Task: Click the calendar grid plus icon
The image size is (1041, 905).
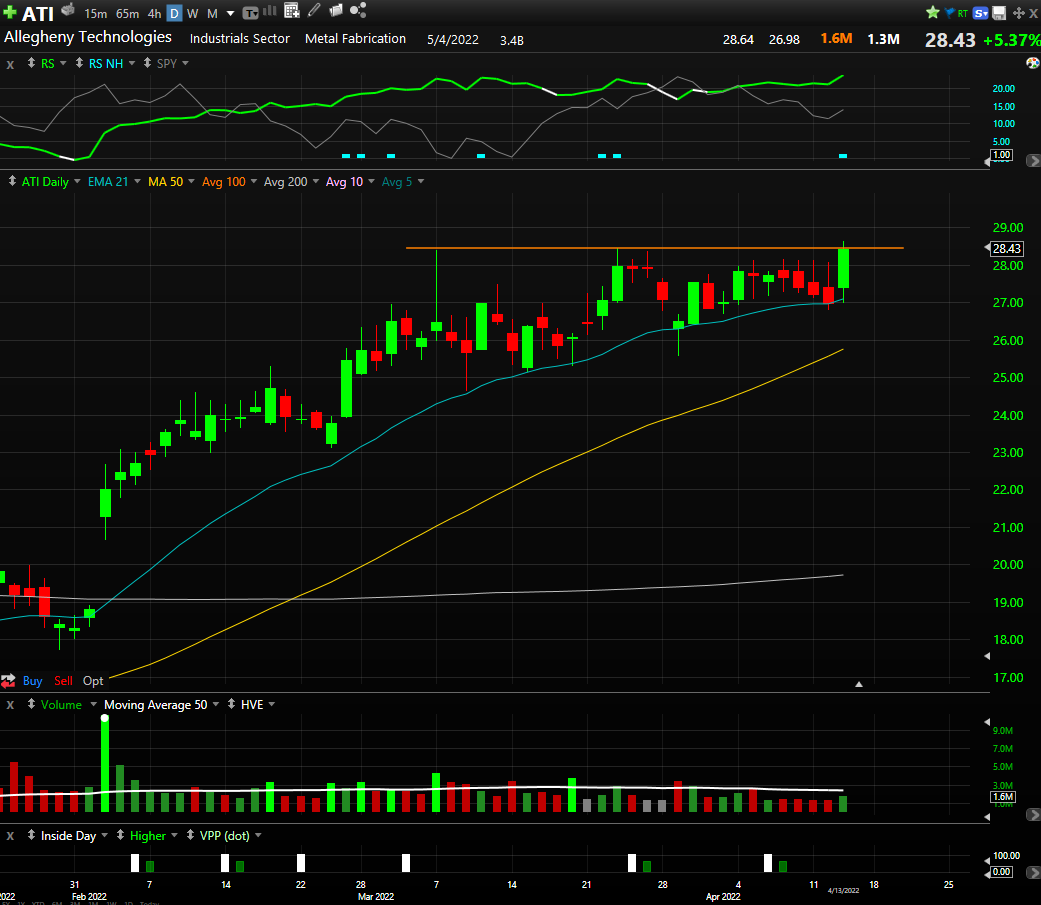Action: [x=291, y=10]
